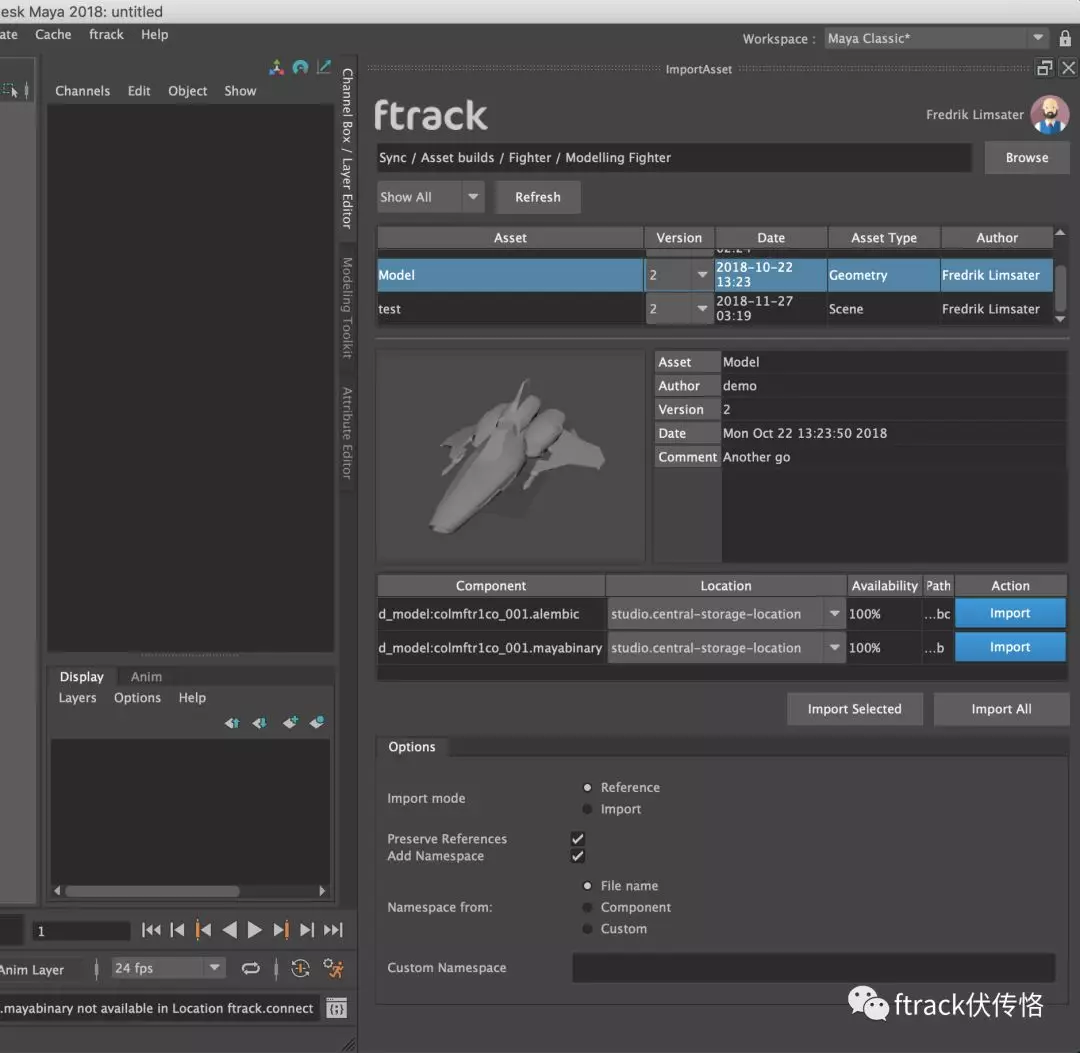The width and height of the screenshot is (1080, 1053).
Task: Open the Cache menu
Action: pyautogui.click(x=53, y=34)
